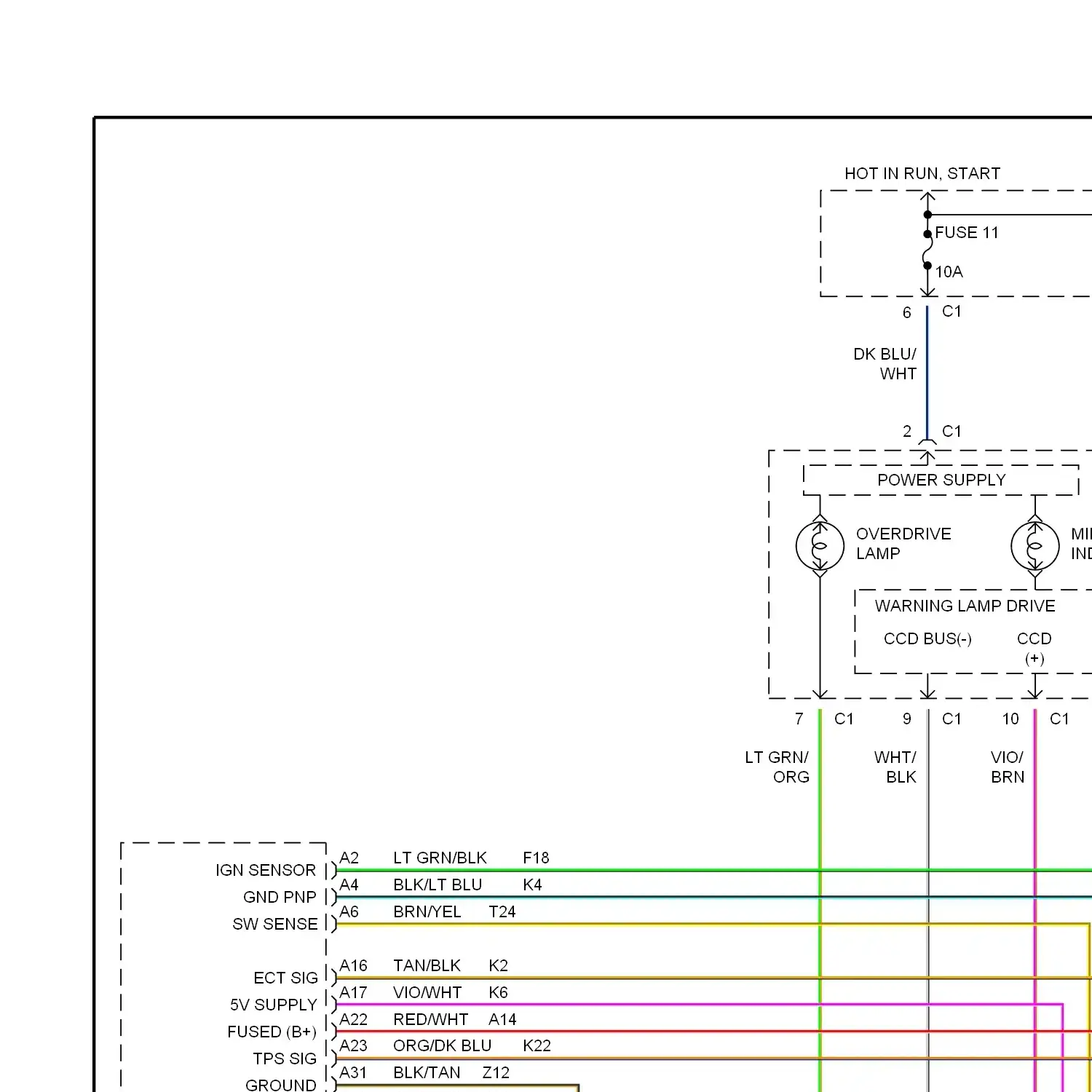1092x1092 pixels.
Task: Click circuit code K22
Action: coord(537,1046)
